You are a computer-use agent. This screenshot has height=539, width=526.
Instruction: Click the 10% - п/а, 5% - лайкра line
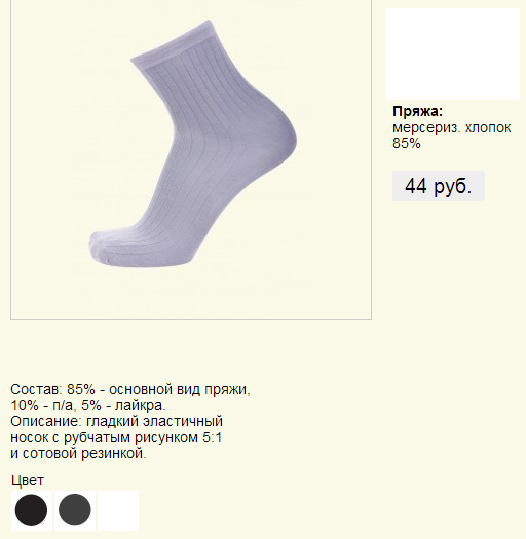88,406
